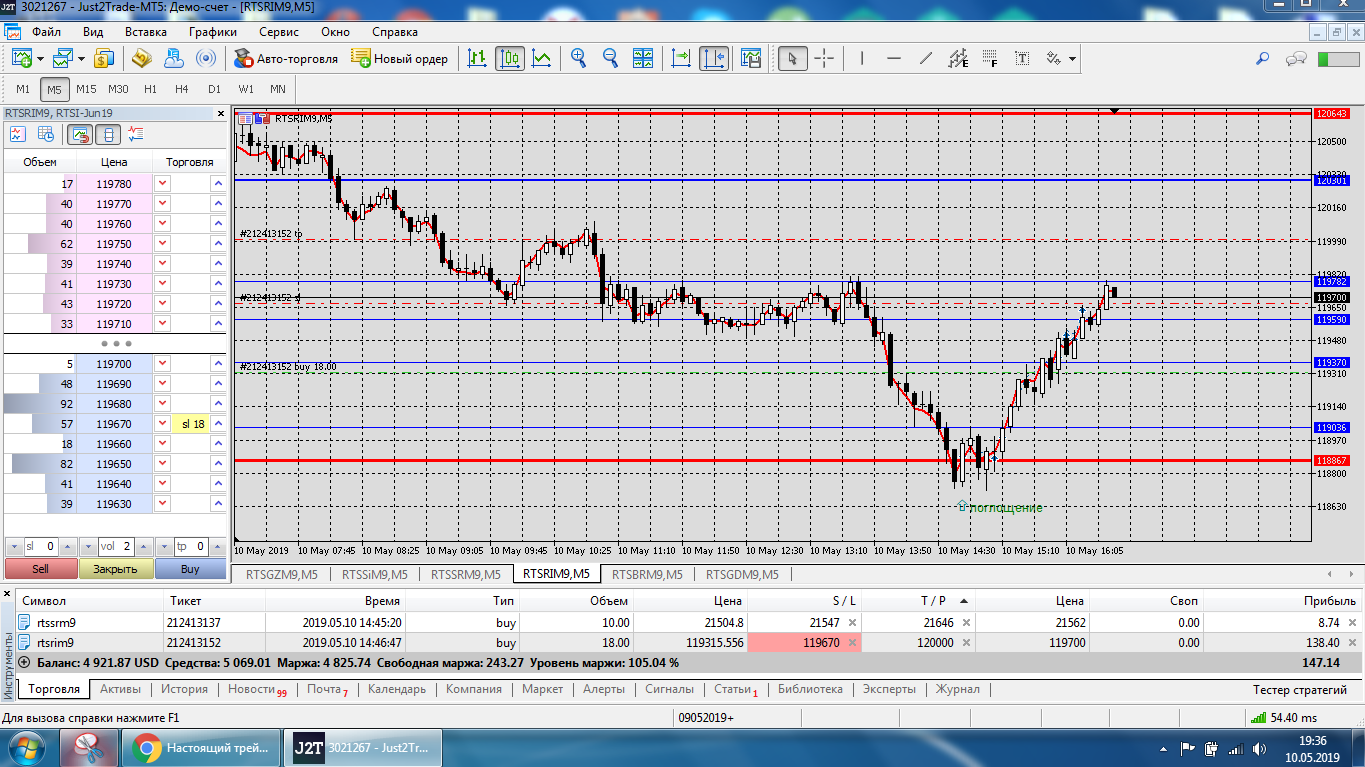Click the tile windows icon
The image size is (1365, 767).
pos(642,59)
